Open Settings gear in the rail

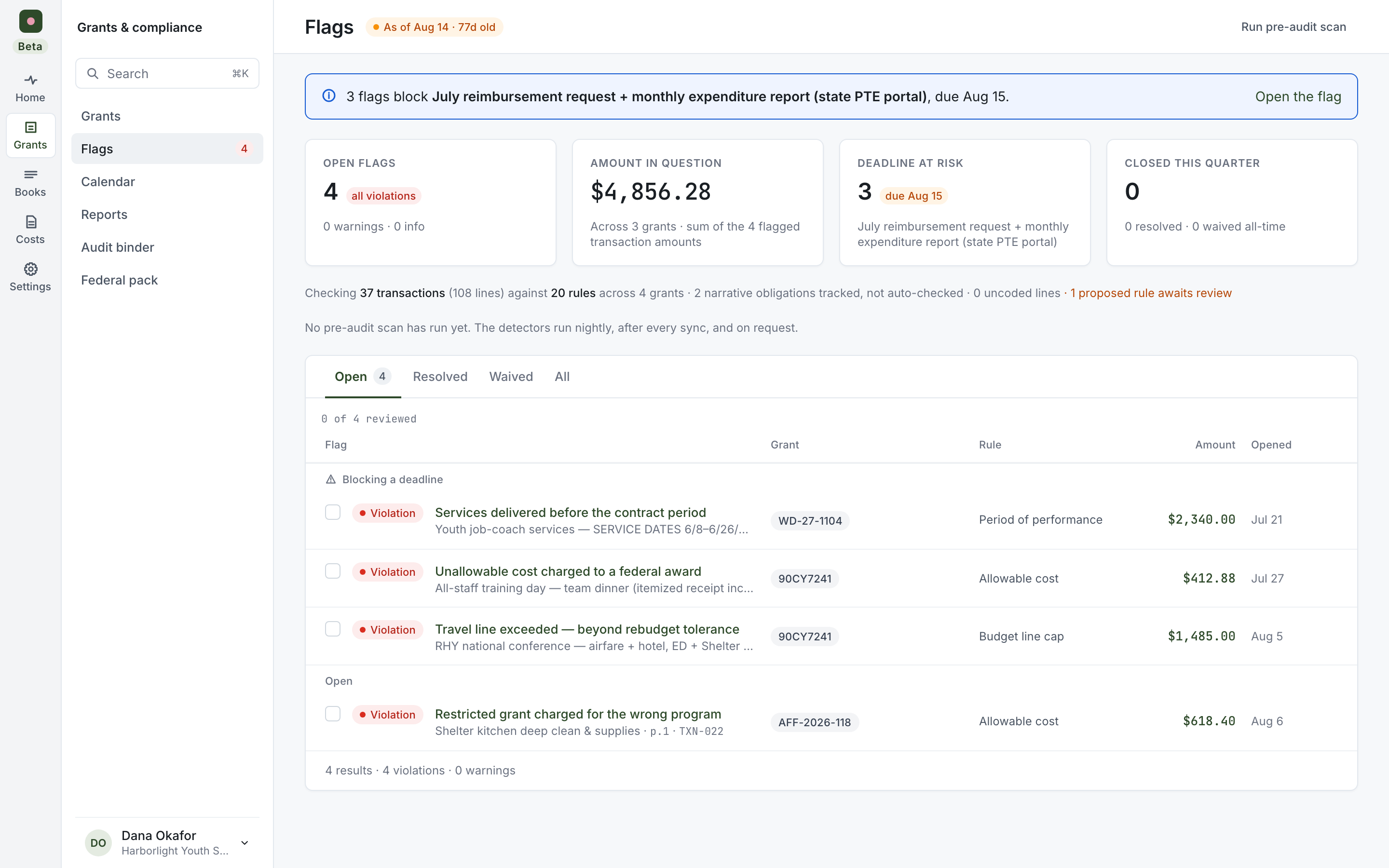30,277
